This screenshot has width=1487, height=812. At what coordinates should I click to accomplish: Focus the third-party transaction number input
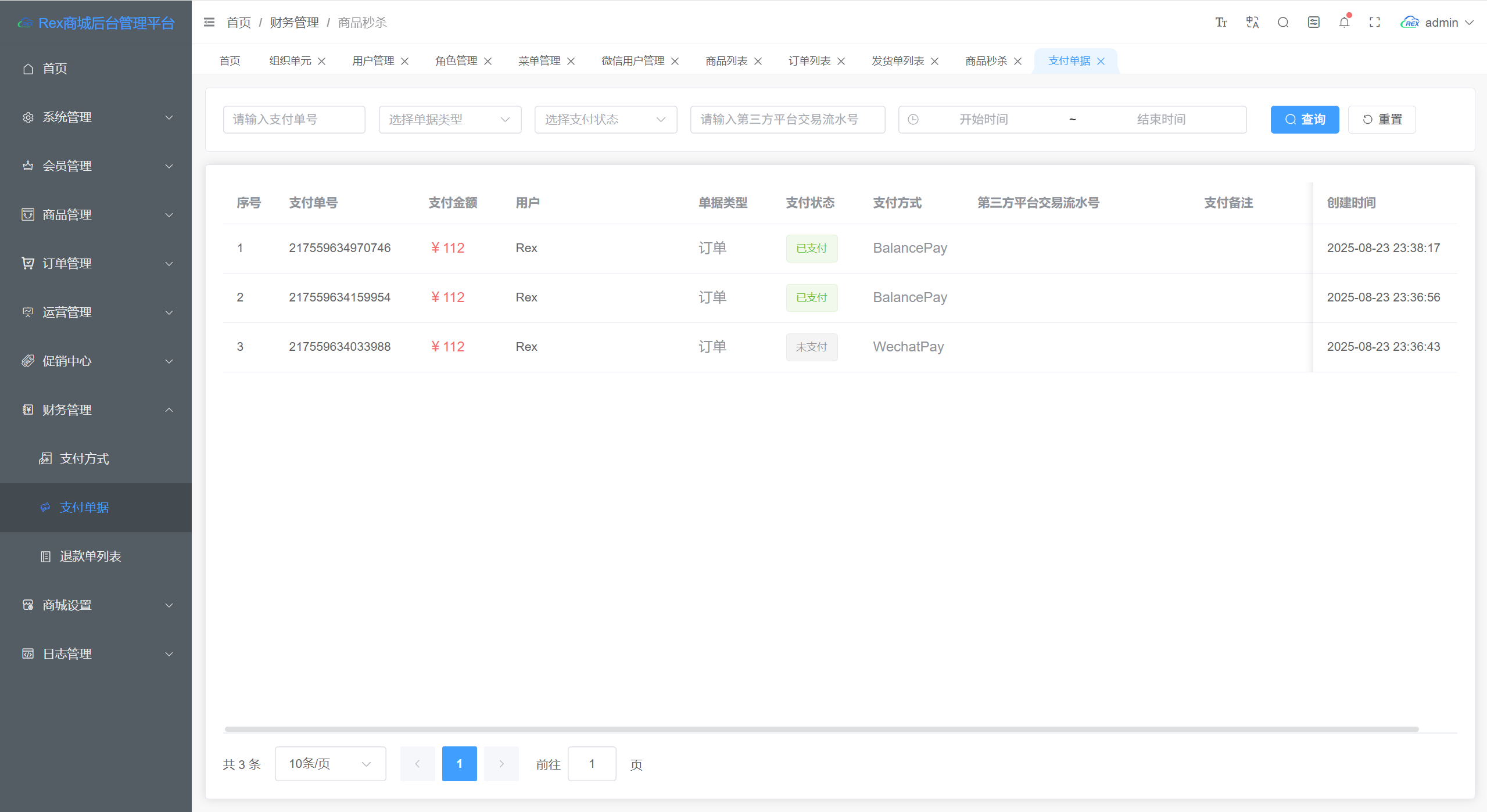(x=787, y=120)
